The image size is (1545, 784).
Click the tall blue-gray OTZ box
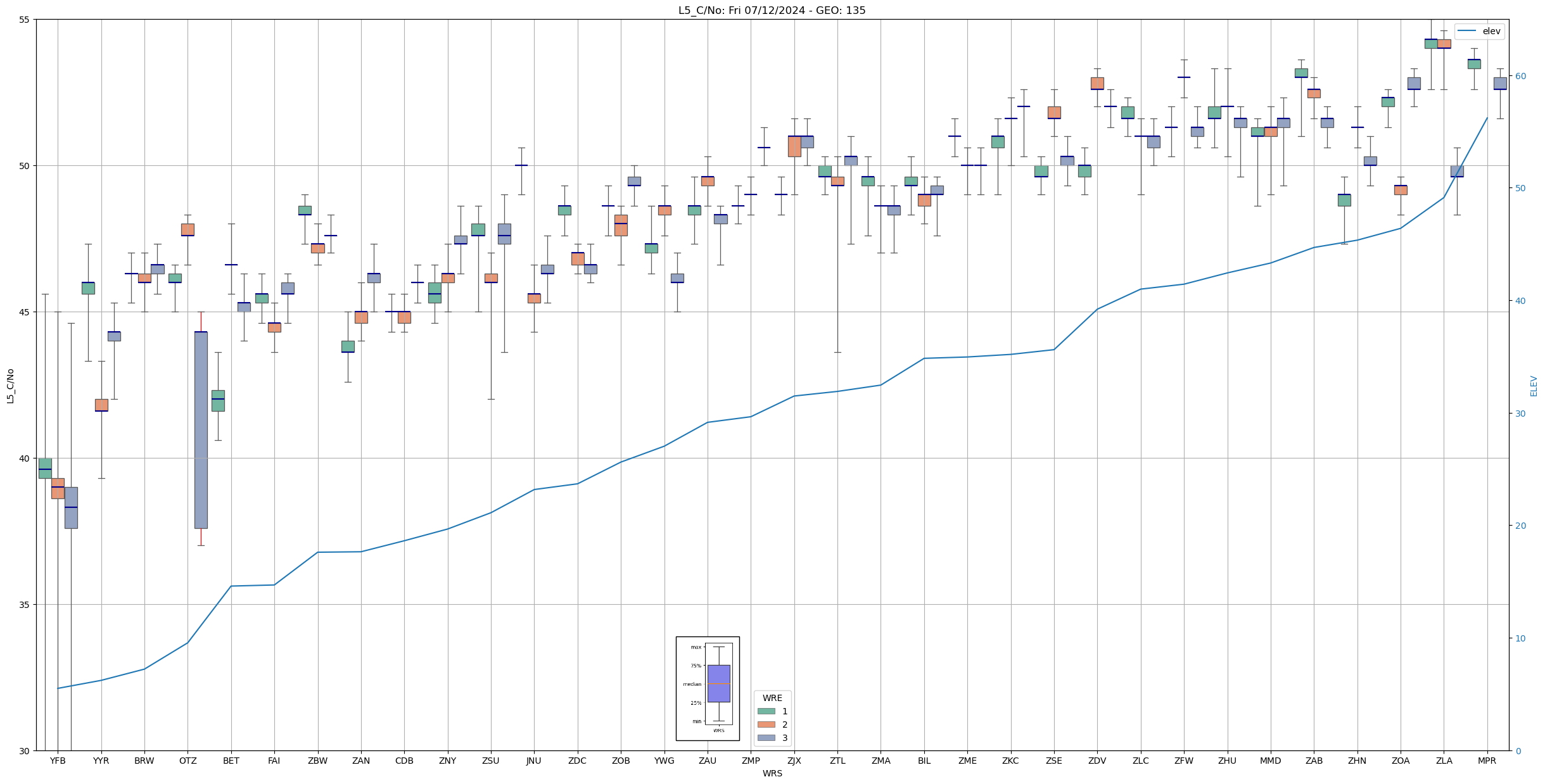coord(201,429)
